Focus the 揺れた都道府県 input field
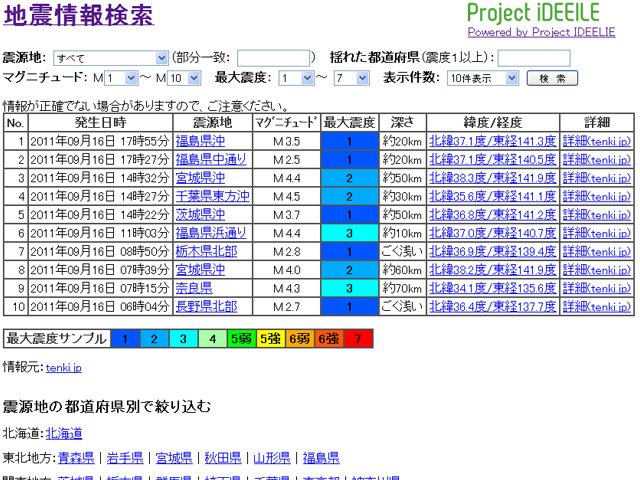640x480 pixels. tap(533, 58)
